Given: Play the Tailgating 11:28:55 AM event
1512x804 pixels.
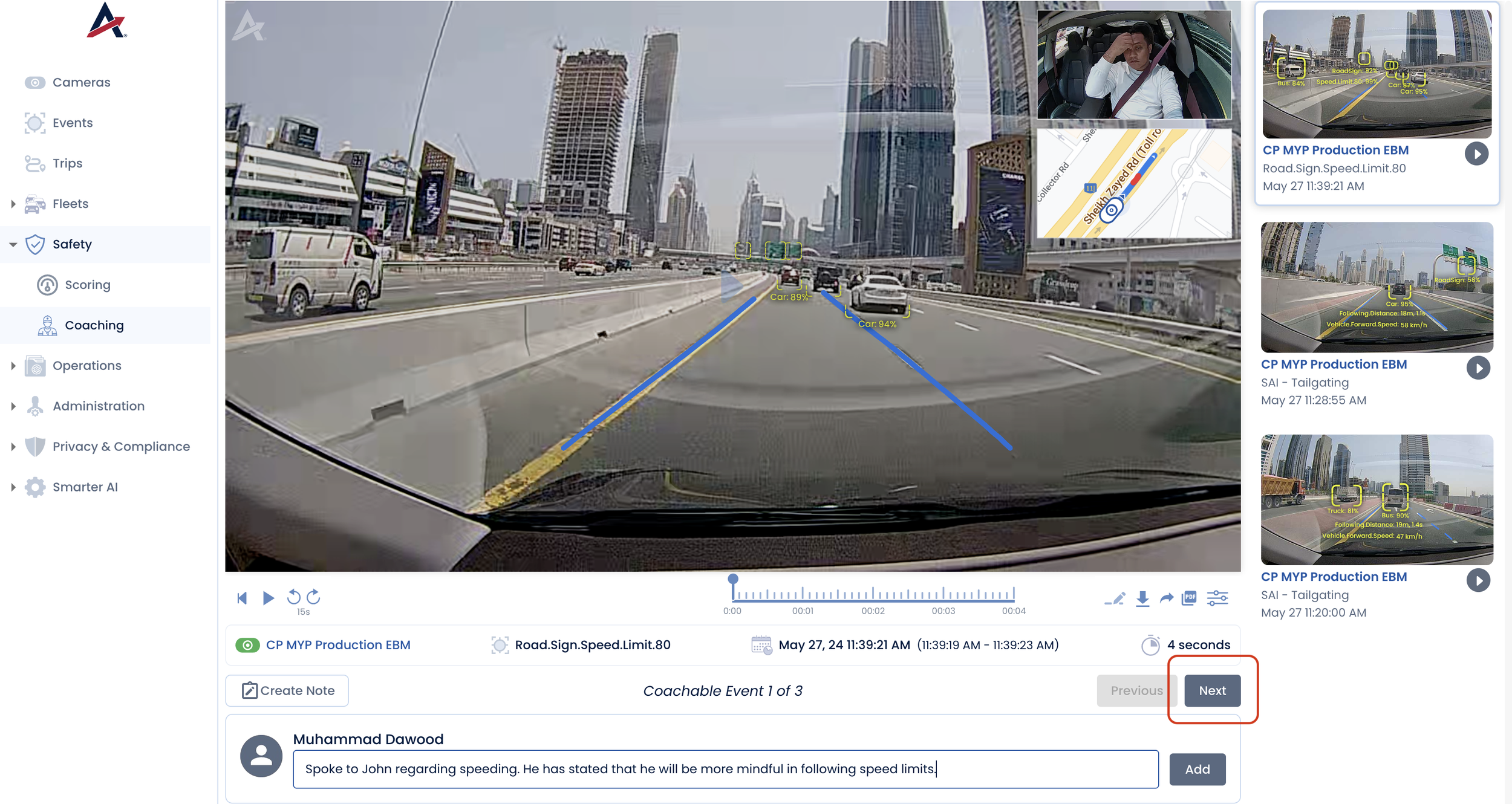Looking at the screenshot, I should [1478, 368].
